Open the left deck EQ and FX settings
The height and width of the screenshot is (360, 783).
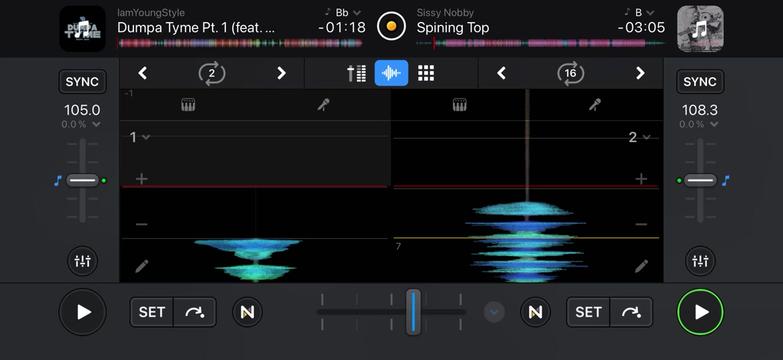tap(82, 261)
